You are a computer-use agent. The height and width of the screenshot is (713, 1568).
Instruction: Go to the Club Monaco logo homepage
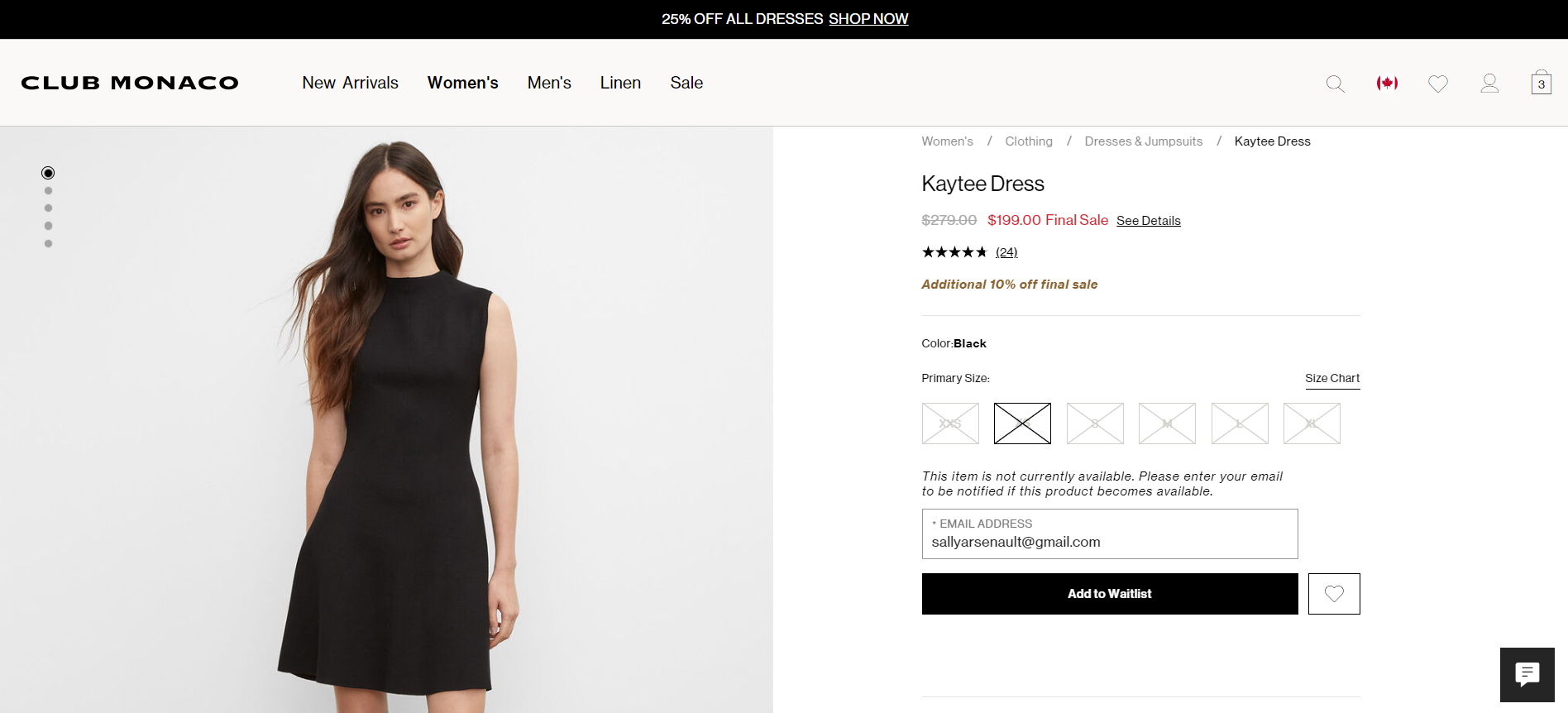(130, 83)
